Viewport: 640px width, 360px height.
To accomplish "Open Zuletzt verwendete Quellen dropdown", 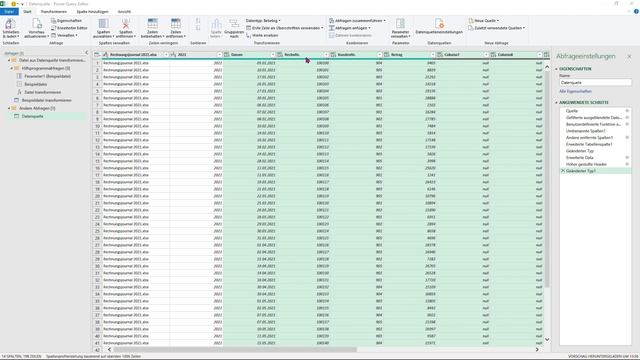I will (497, 28).
